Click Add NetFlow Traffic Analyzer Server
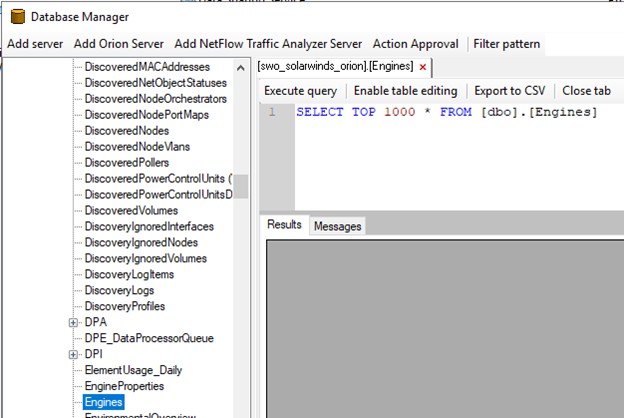Screen dimensions: 624x418 click(x=268, y=44)
